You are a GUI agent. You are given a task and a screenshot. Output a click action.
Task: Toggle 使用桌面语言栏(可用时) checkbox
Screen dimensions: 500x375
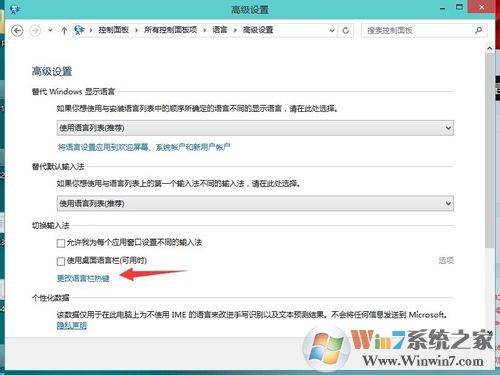[61, 261]
